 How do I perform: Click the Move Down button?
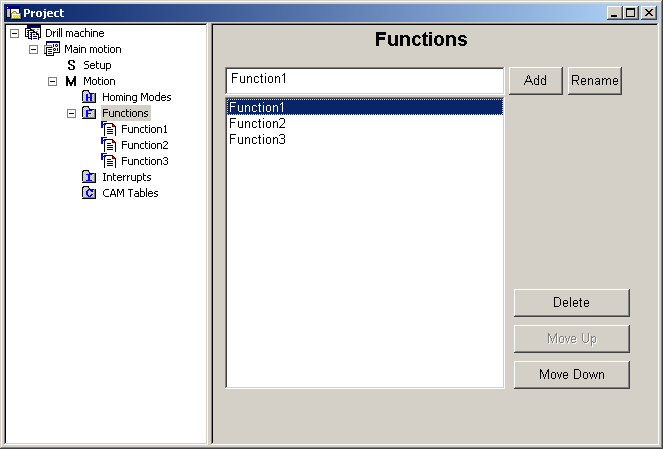(572, 375)
